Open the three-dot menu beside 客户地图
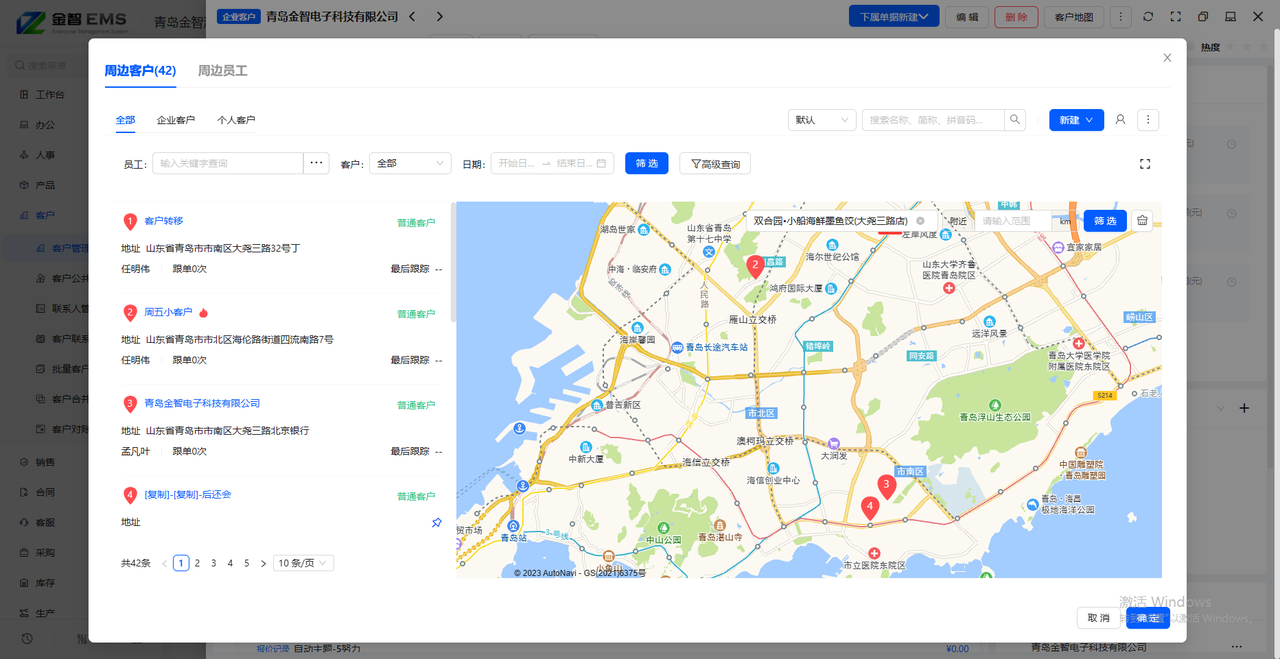 pyautogui.click(x=1121, y=17)
